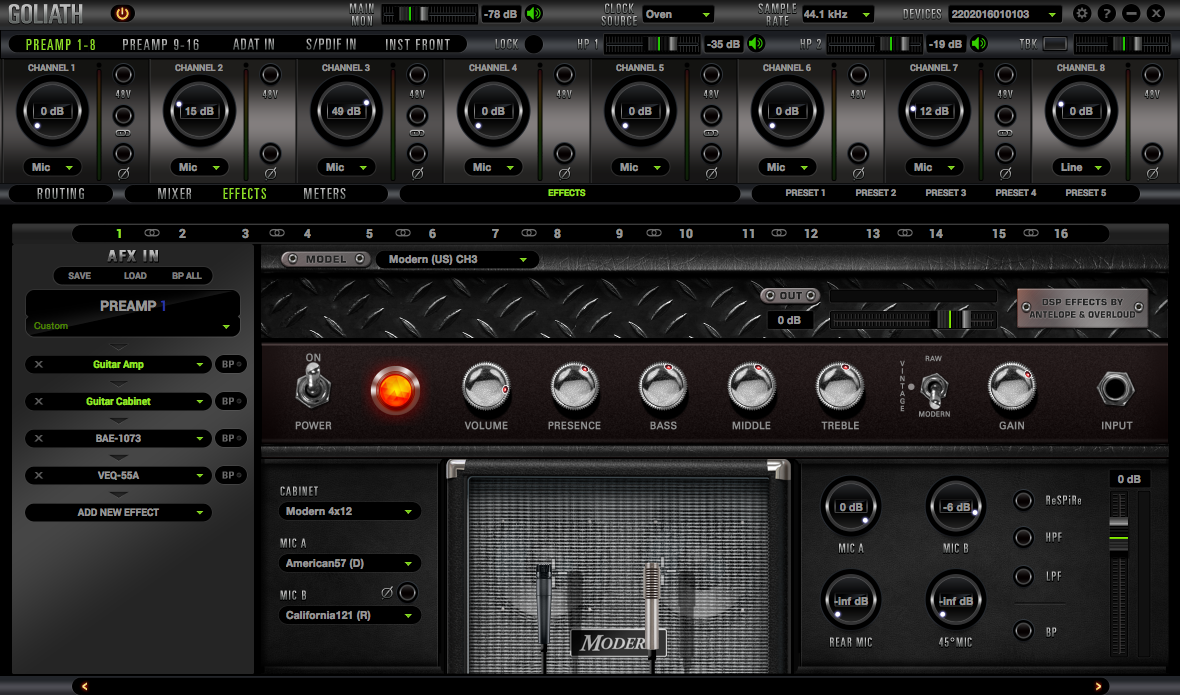This screenshot has width=1180, height=695.
Task: Remove the Guitar Cabinet effect with X
Action: (x=38, y=401)
